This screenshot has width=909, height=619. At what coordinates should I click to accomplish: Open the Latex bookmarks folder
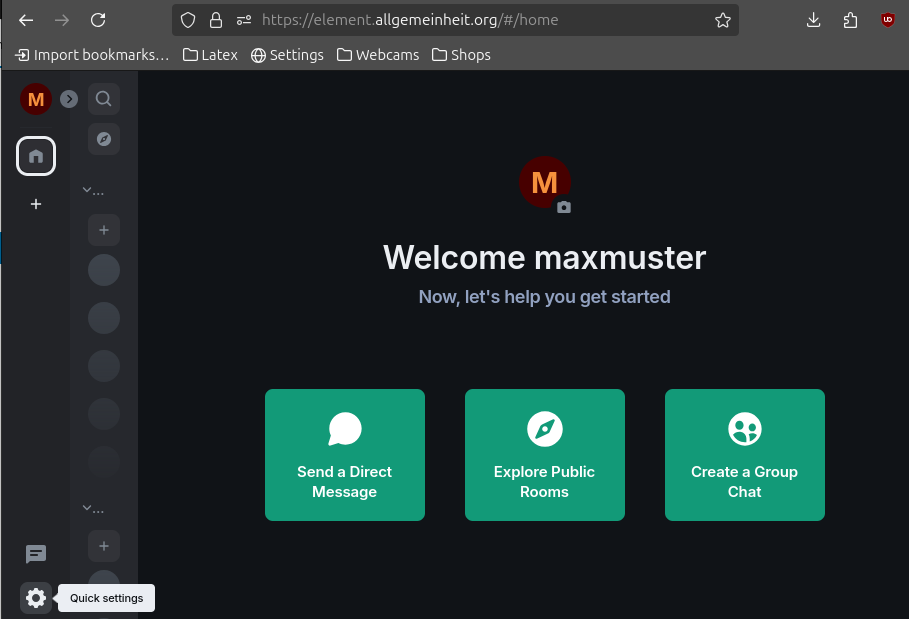point(210,55)
